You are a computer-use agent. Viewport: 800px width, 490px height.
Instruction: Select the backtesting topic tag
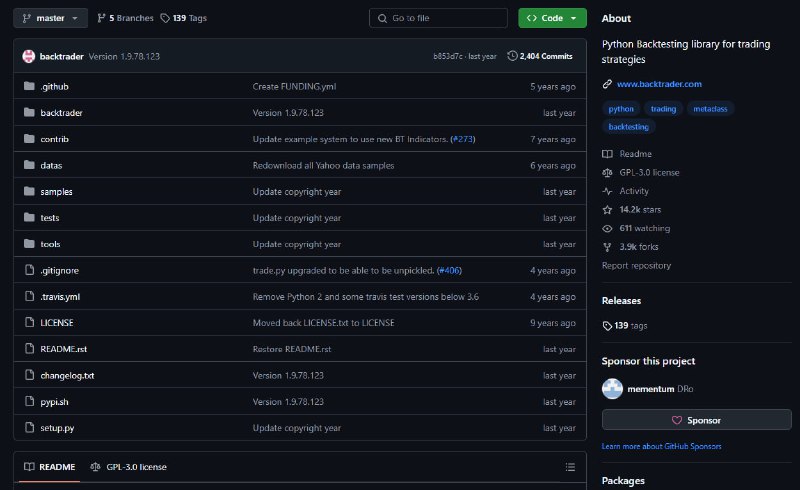pyautogui.click(x=628, y=127)
